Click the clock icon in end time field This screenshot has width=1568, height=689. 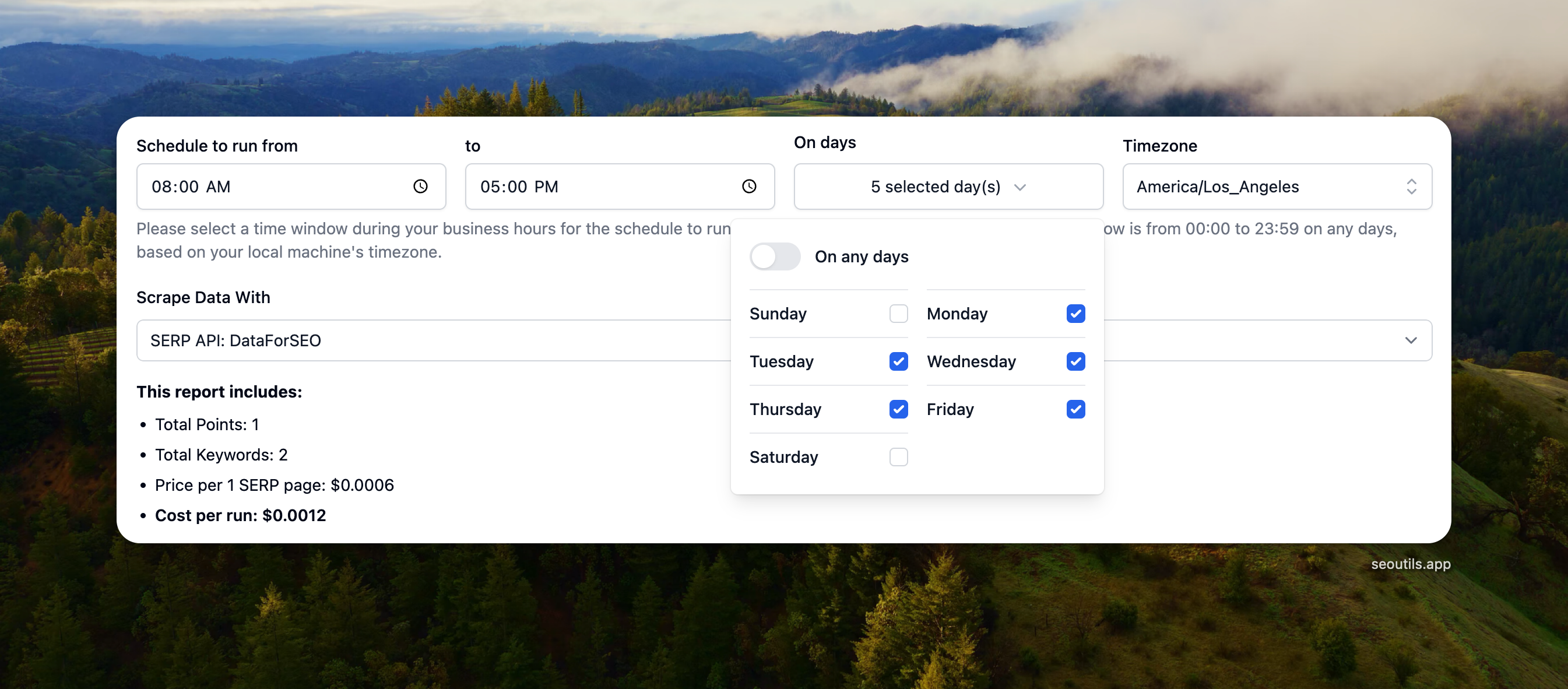pos(748,187)
